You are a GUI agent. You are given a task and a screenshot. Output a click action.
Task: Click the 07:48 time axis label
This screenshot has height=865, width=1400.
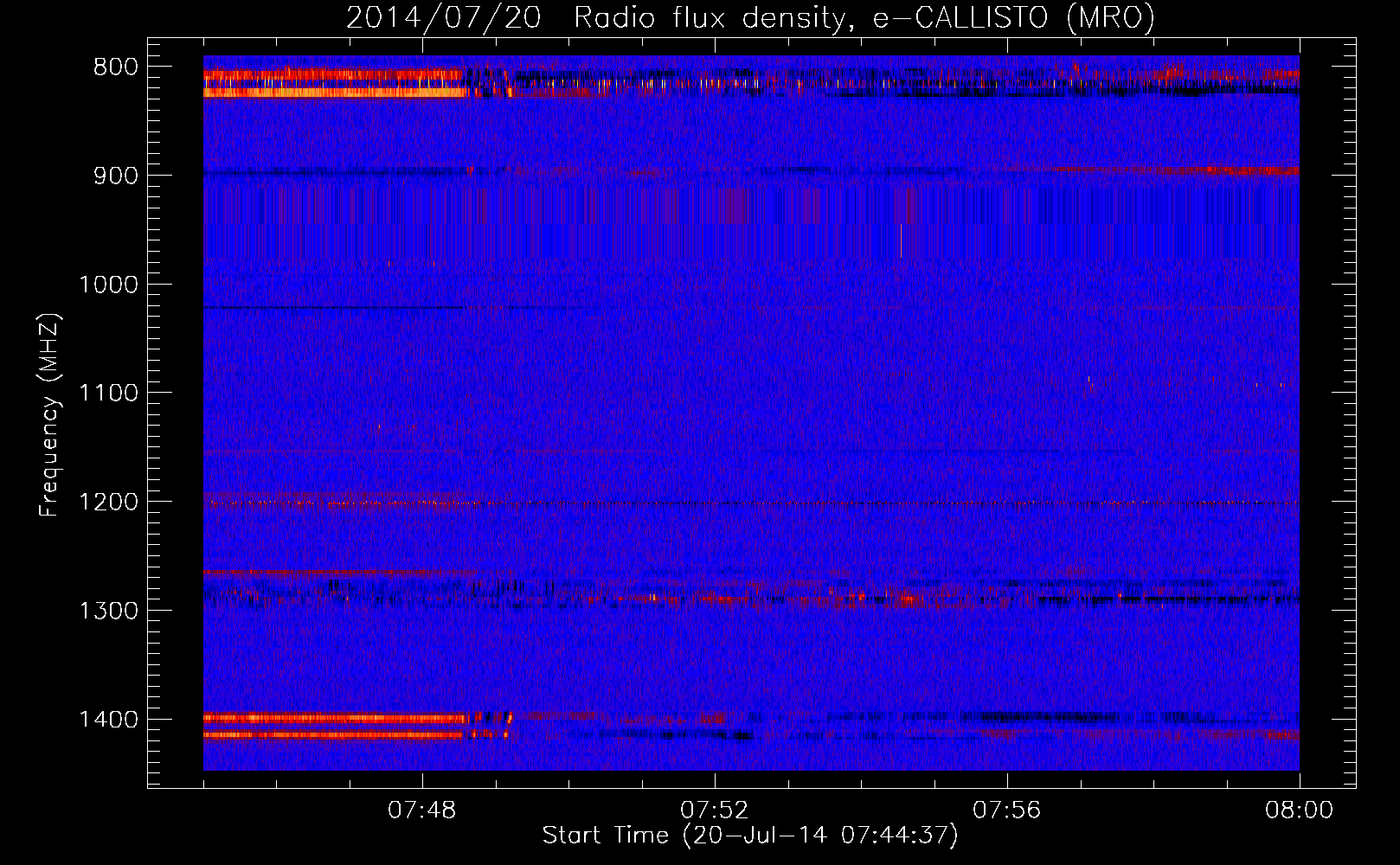coord(422,811)
